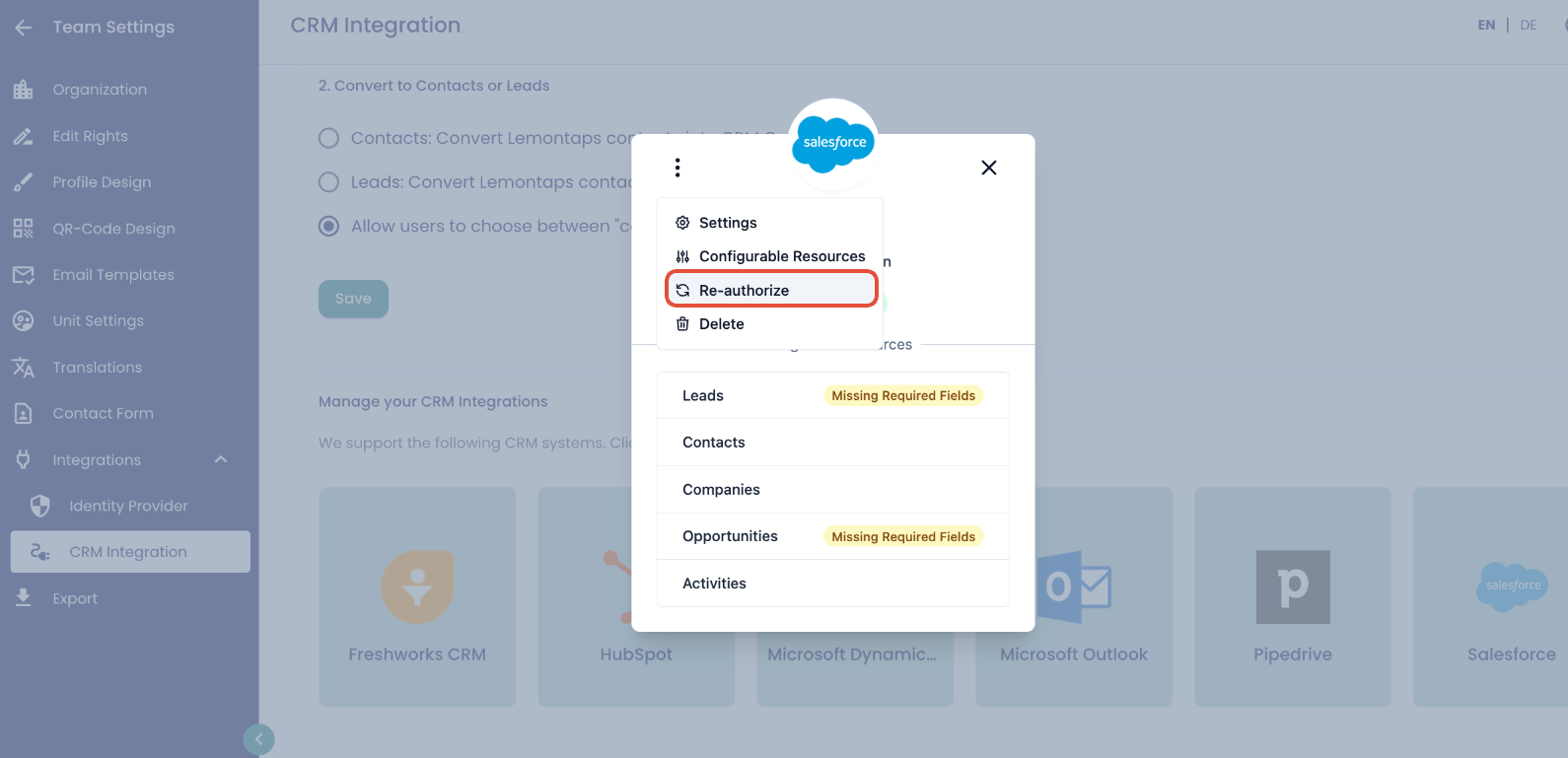
Task: Open Edit Rights in the sidebar
Action: pyautogui.click(x=90, y=136)
